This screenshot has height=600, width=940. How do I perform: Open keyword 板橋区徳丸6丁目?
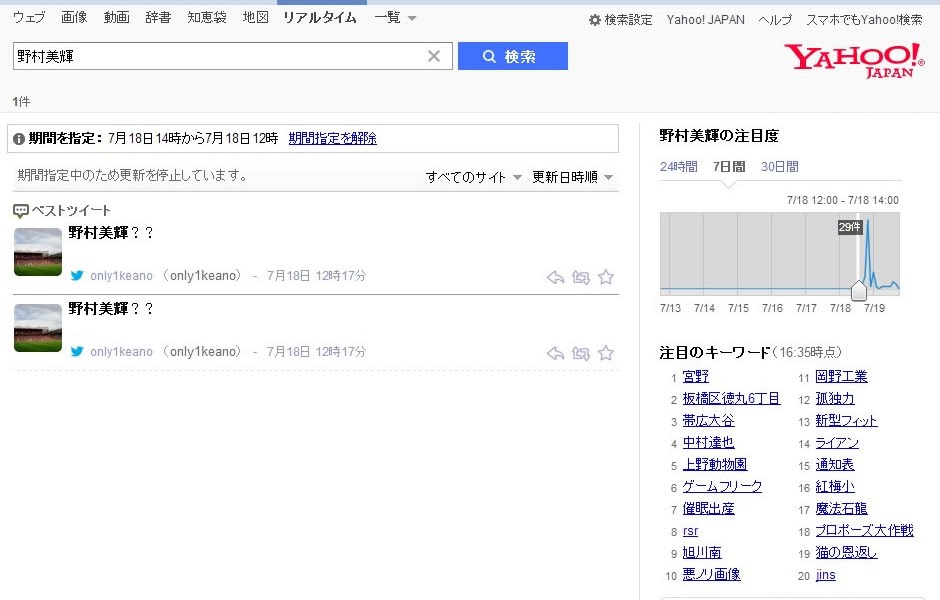coord(731,399)
